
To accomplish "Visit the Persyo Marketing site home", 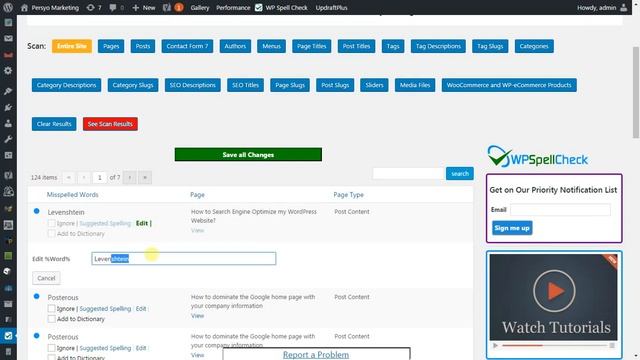I will (50, 7).
